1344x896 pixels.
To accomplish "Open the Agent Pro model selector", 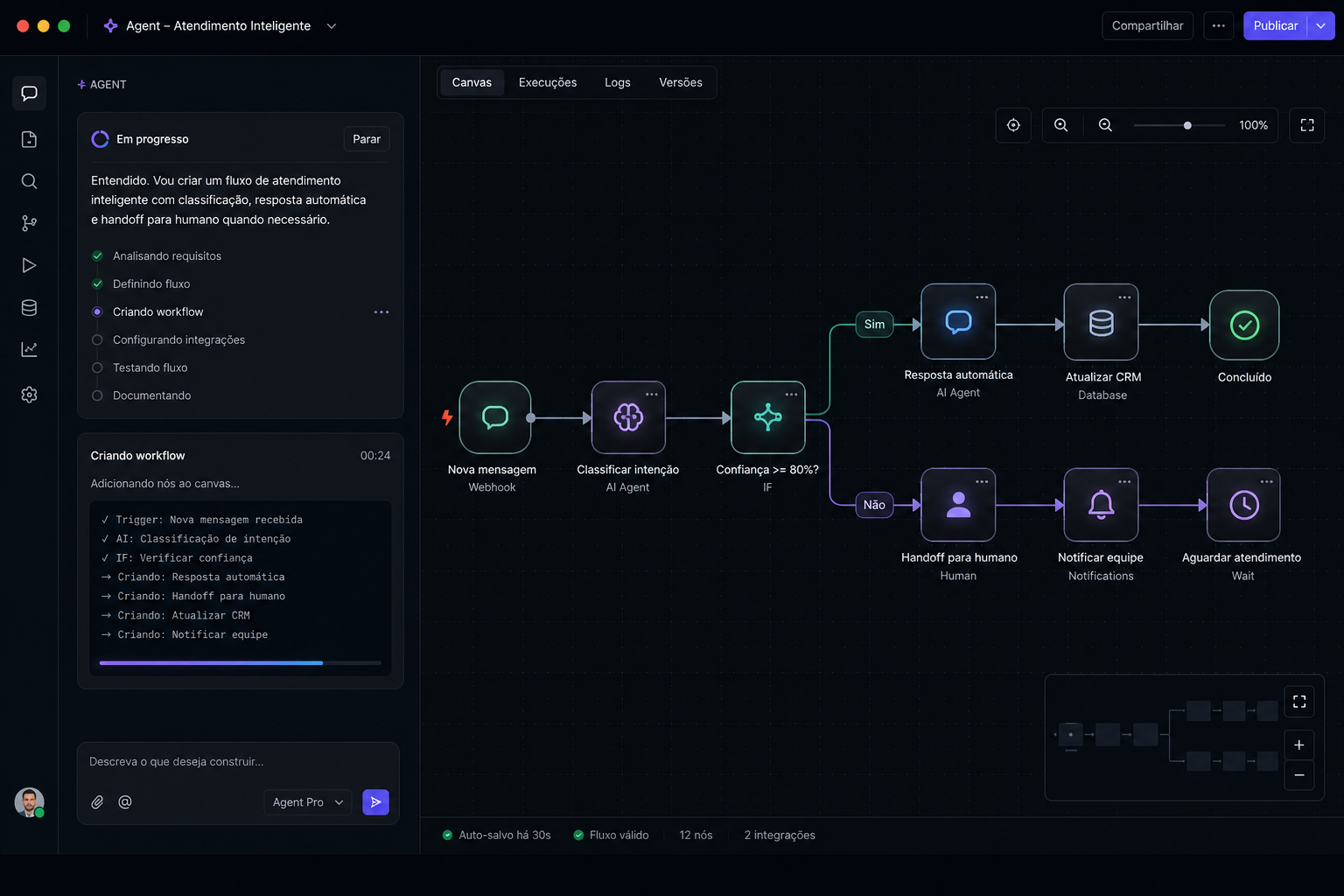I will pyautogui.click(x=308, y=802).
